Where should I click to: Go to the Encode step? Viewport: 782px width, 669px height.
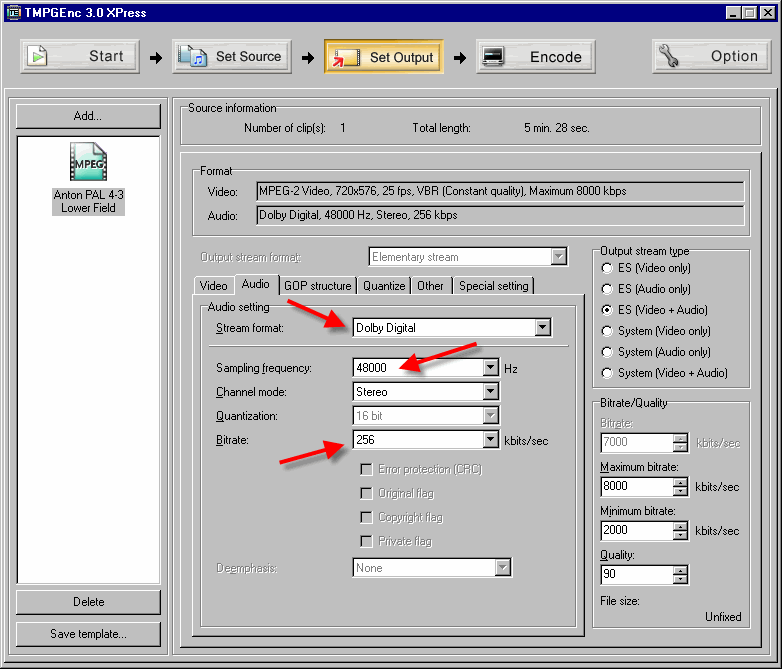pyautogui.click(x=536, y=56)
